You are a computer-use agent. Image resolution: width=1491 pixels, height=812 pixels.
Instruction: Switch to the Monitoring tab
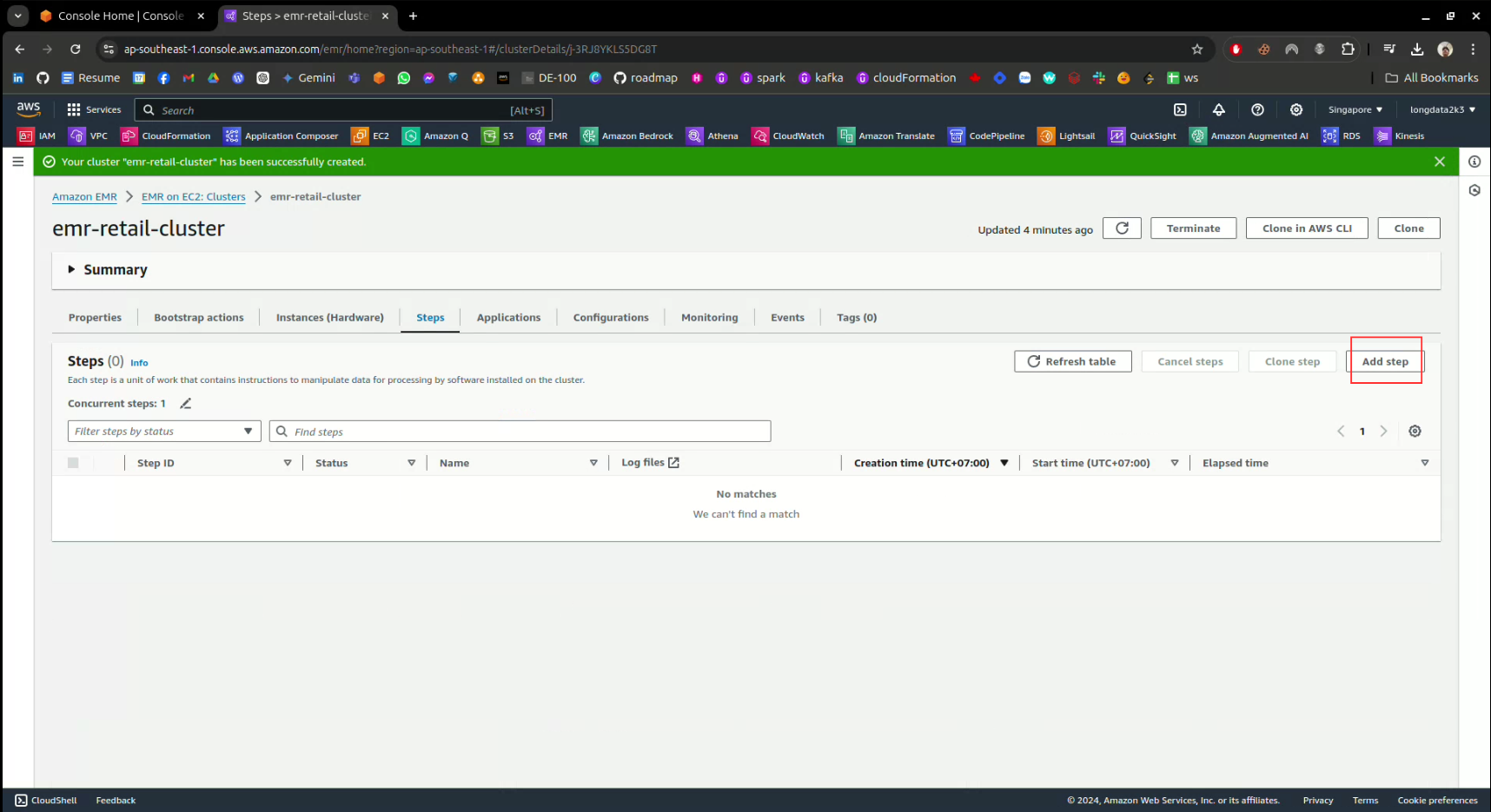tap(709, 318)
